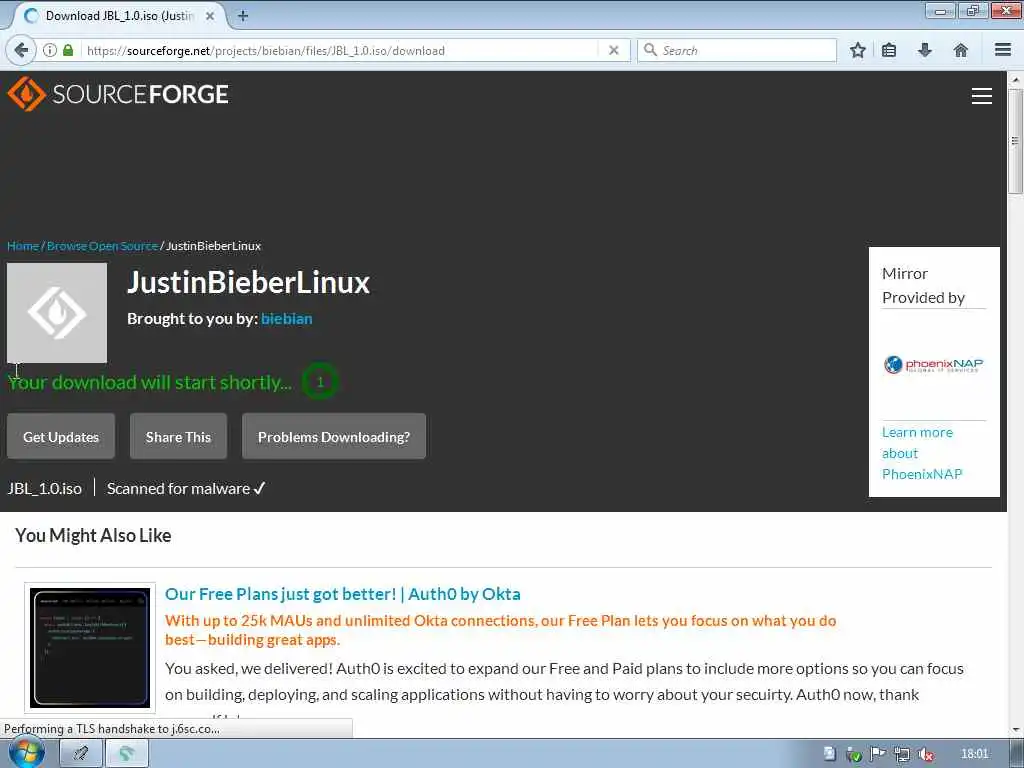Go back with the browser back arrow
This screenshot has height=768, width=1024.
pos(21,50)
